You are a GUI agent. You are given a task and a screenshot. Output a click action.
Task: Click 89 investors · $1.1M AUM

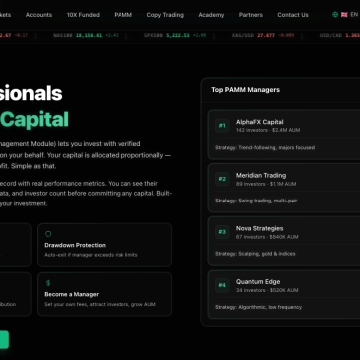[x=266, y=184]
